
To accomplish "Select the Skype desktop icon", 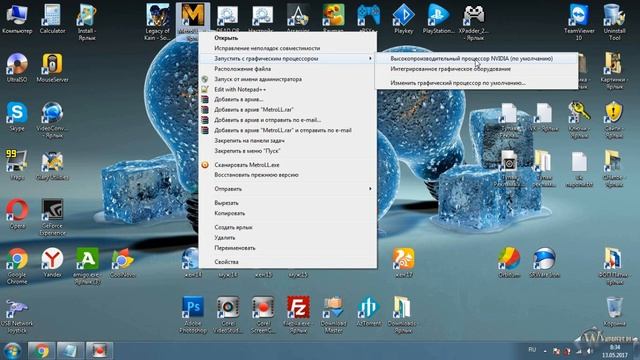I will [17, 117].
